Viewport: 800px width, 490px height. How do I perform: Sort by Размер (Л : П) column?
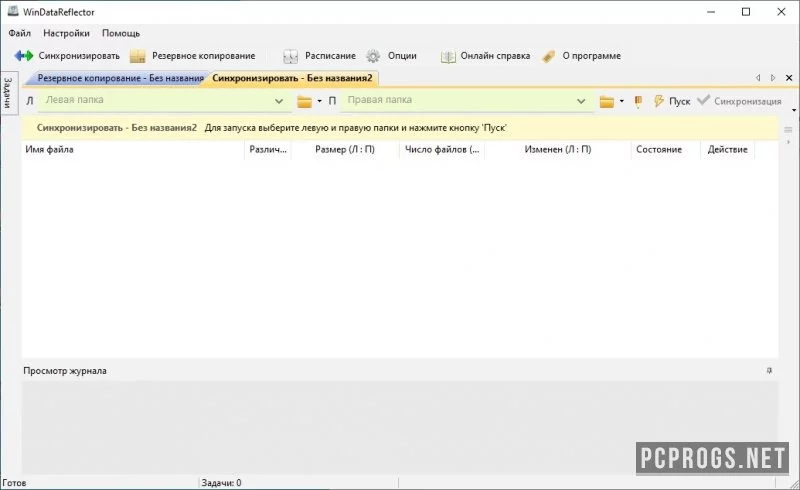pyautogui.click(x=345, y=150)
